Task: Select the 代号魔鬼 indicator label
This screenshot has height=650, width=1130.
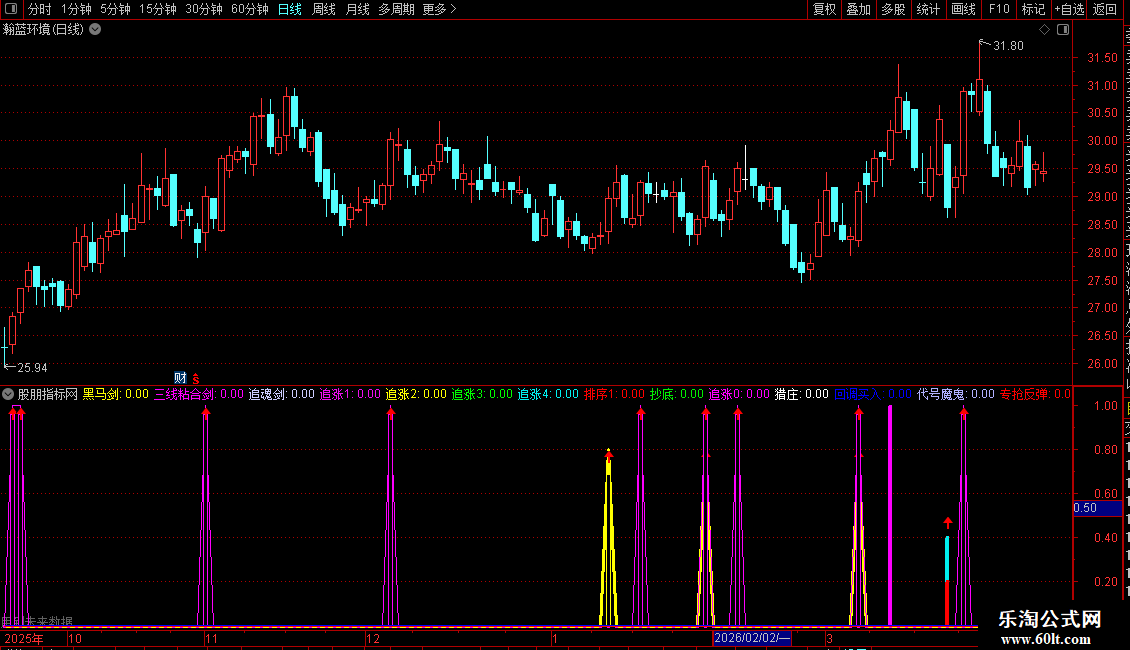Action: click(x=956, y=394)
